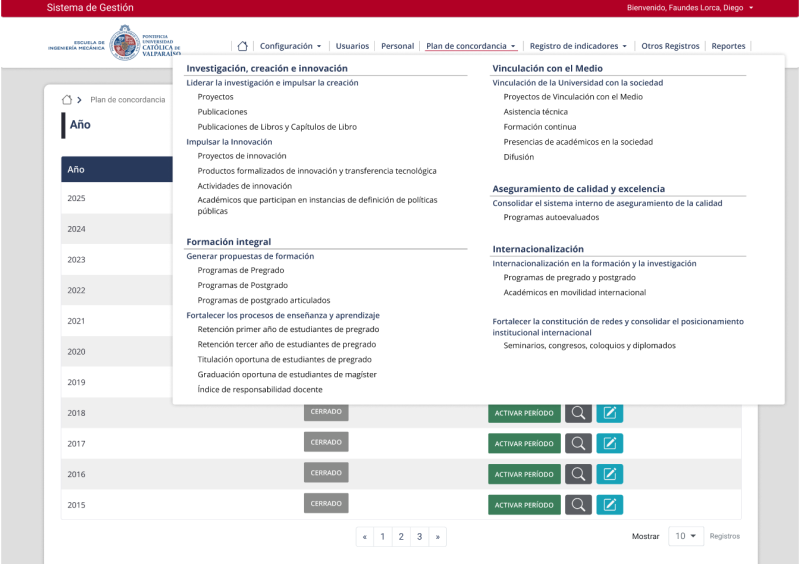Click the 2025 year row
The height and width of the screenshot is (564, 800).
pos(117,198)
